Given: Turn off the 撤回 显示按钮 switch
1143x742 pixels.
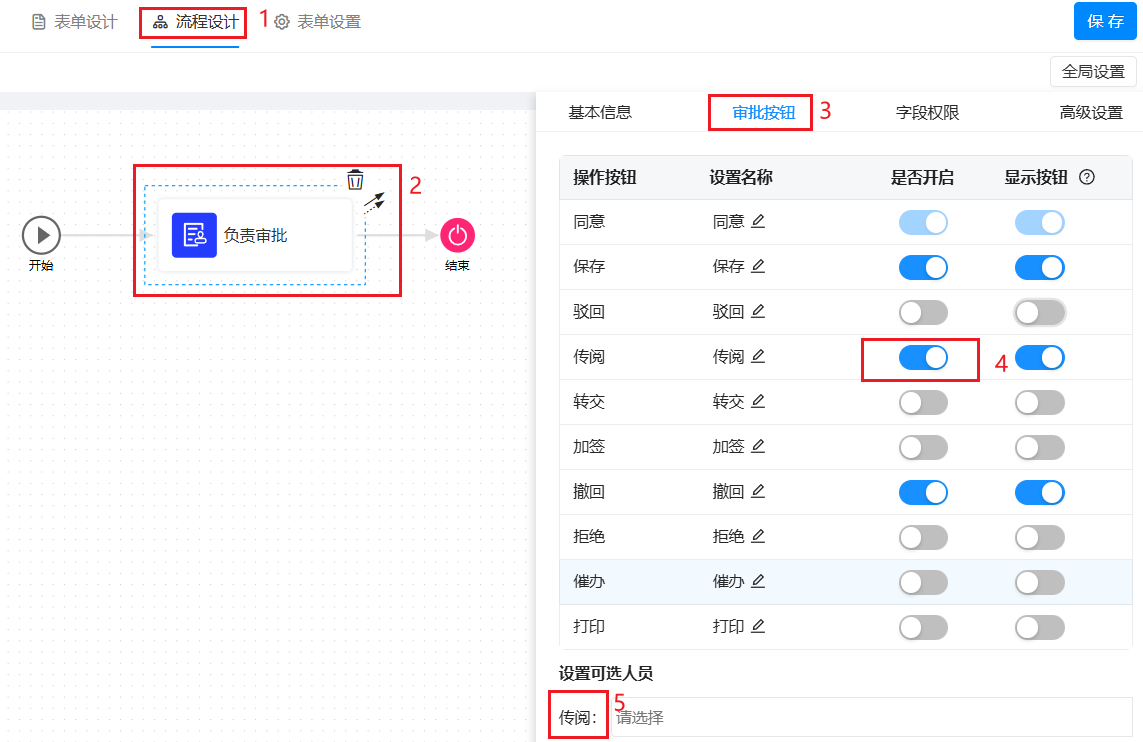Looking at the screenshot, I should coord(1039,492).
